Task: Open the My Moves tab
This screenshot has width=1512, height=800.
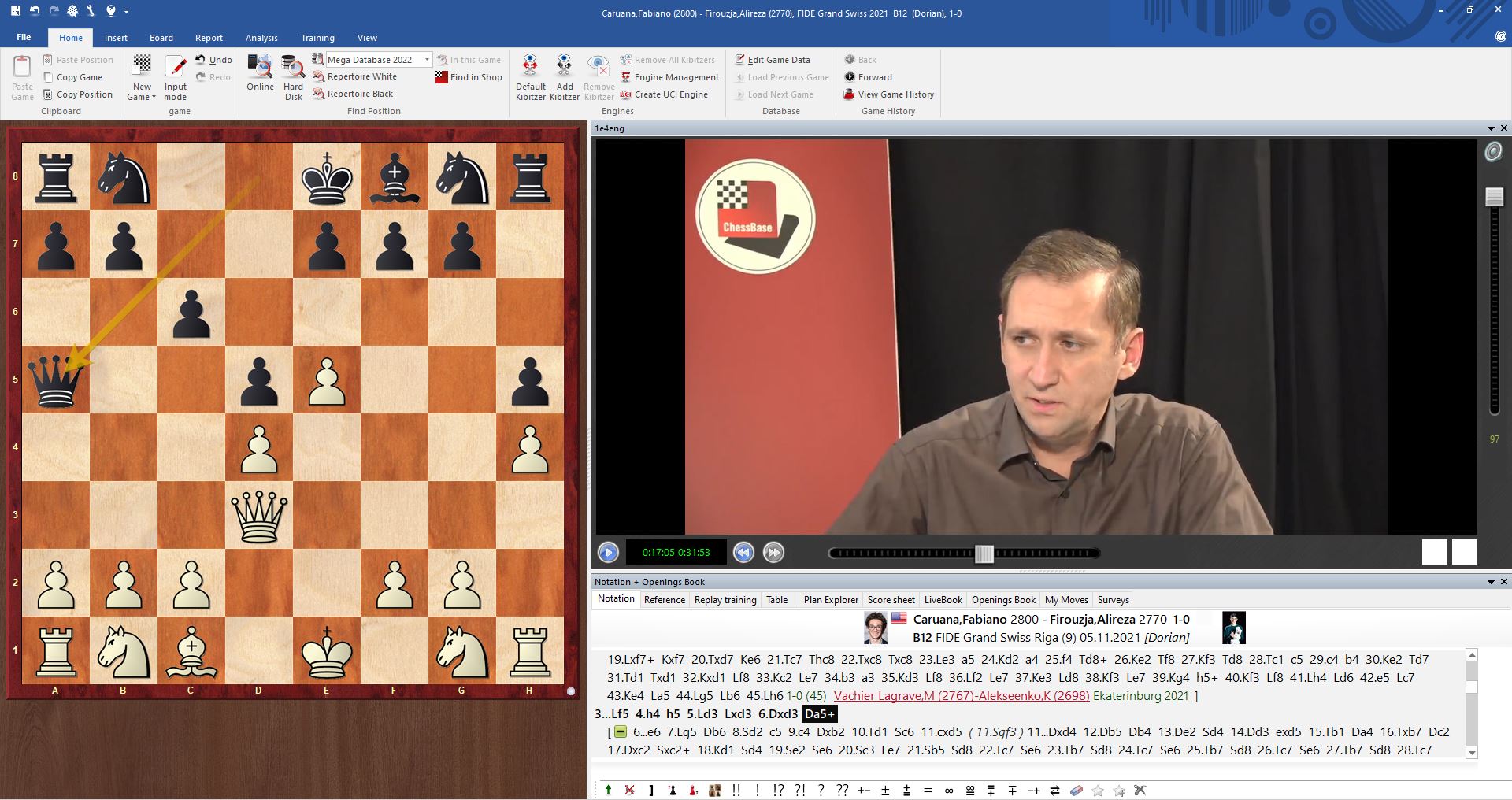Action: 1066,600
